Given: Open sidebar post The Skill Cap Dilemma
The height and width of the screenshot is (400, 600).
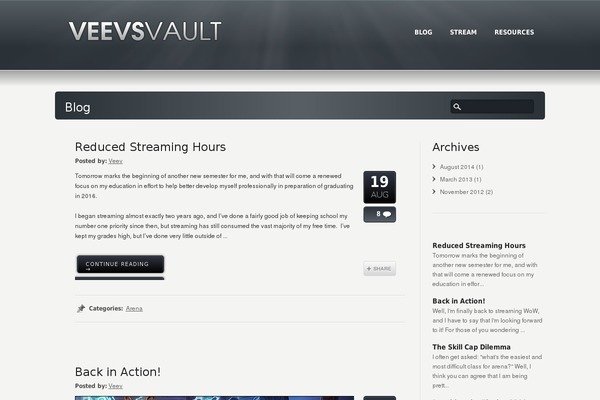Looking at the screenshot, I should [x=471, y=347].
